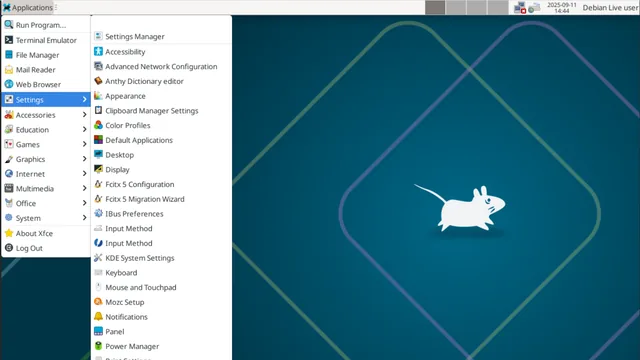The height and width of the screenshot is (360, 640).
Task: Click the Internet category label
Action: 30,173
